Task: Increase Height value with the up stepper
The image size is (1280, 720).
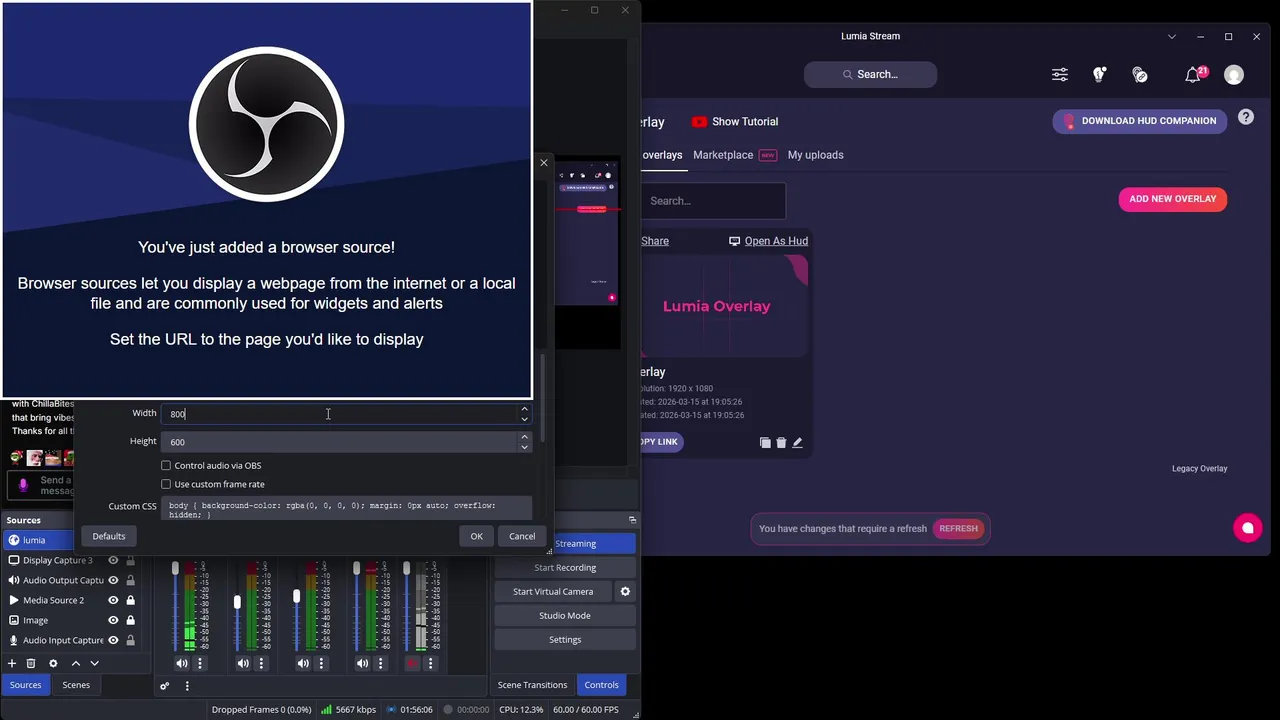Action: coord(524,437)
